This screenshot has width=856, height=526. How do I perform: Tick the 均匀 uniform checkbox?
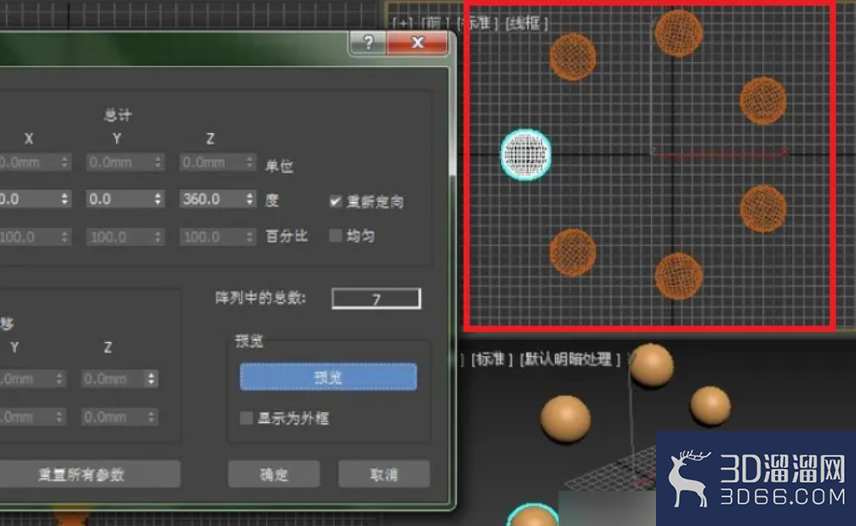click(x=335, y=236)
